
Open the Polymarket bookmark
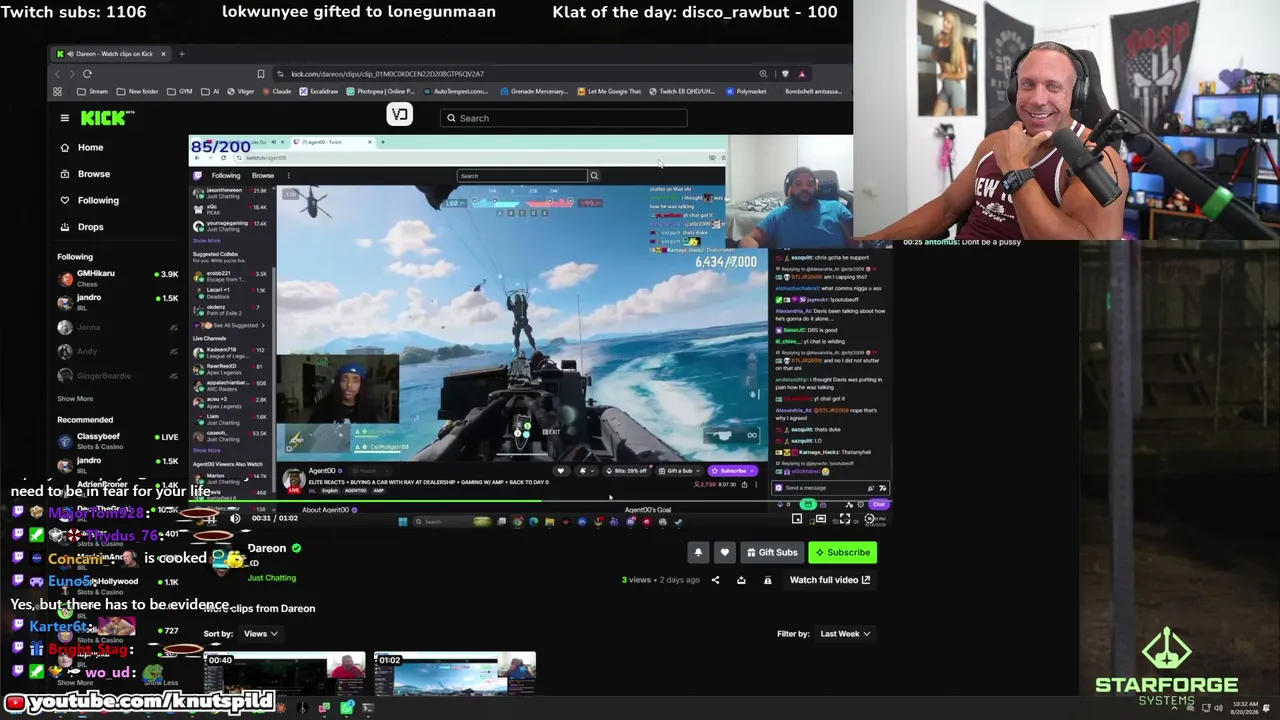pos(747,92)
